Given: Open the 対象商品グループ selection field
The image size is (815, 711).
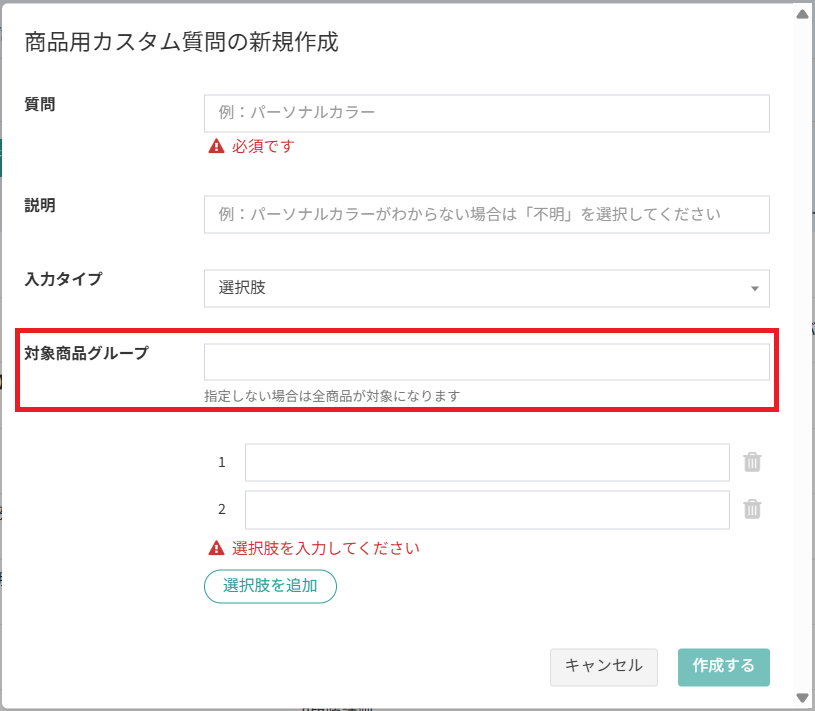Looking at the screenshot, I should tap(486, 362).
